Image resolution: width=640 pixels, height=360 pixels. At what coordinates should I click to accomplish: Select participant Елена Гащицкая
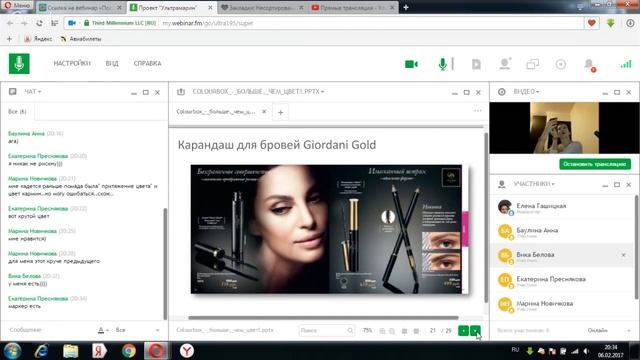[562, 207]
